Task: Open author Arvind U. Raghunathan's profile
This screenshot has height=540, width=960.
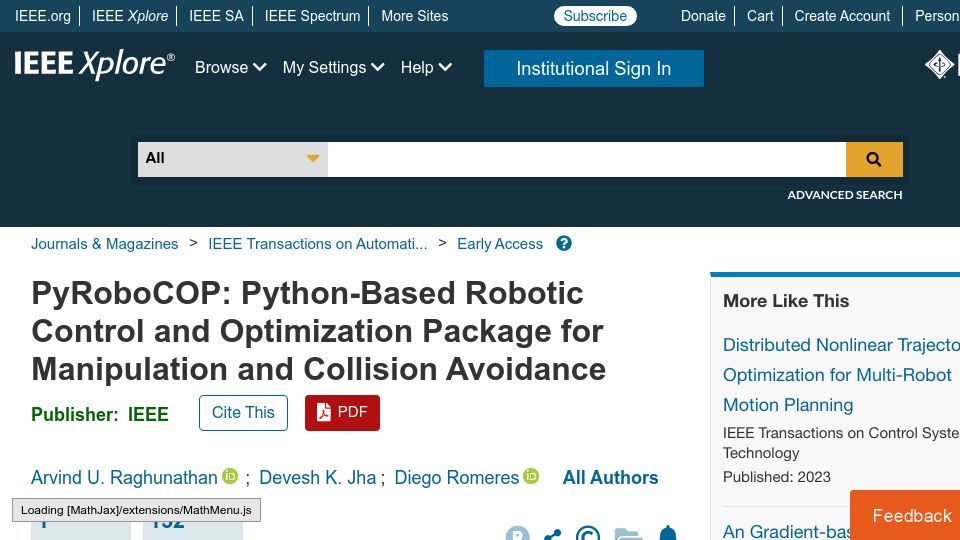Action: point(124,478)
